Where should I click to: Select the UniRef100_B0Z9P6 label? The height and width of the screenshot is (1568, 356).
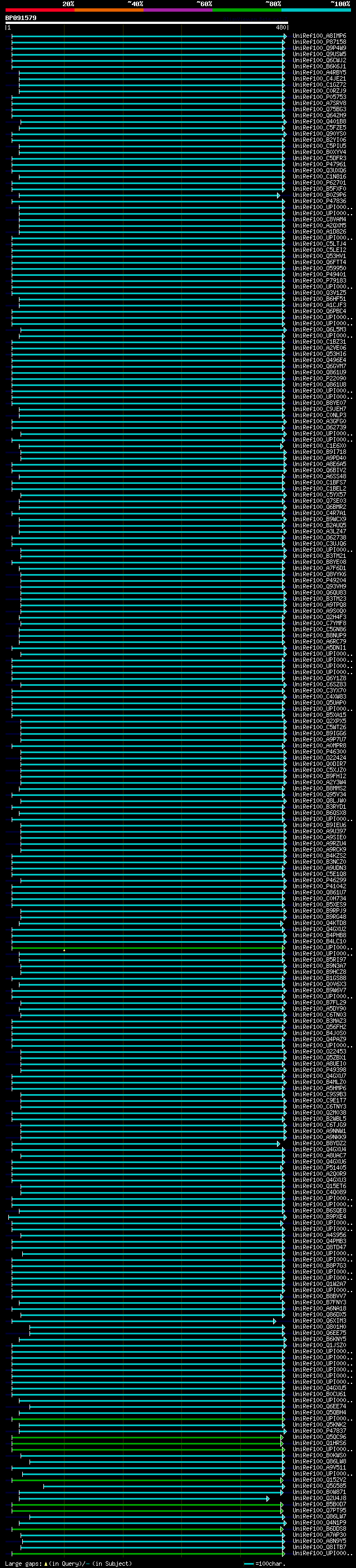319,195
